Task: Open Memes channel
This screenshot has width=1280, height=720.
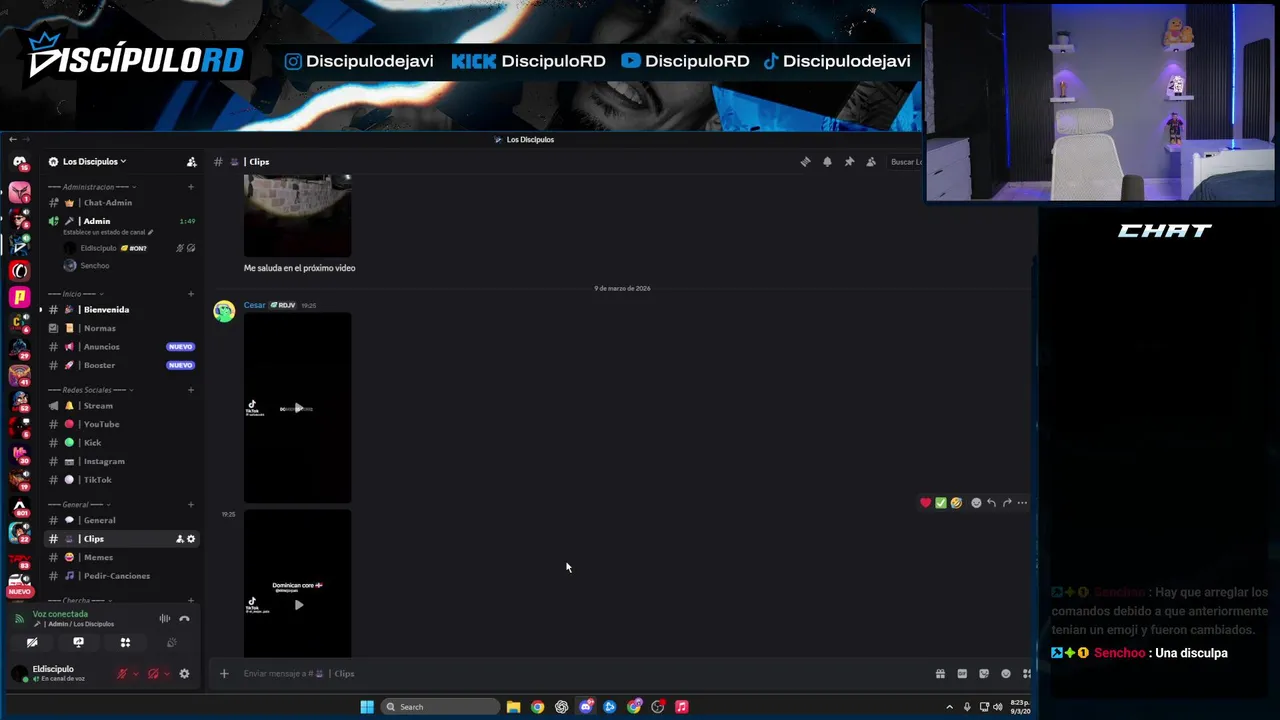Action: (x=121, y=557)
